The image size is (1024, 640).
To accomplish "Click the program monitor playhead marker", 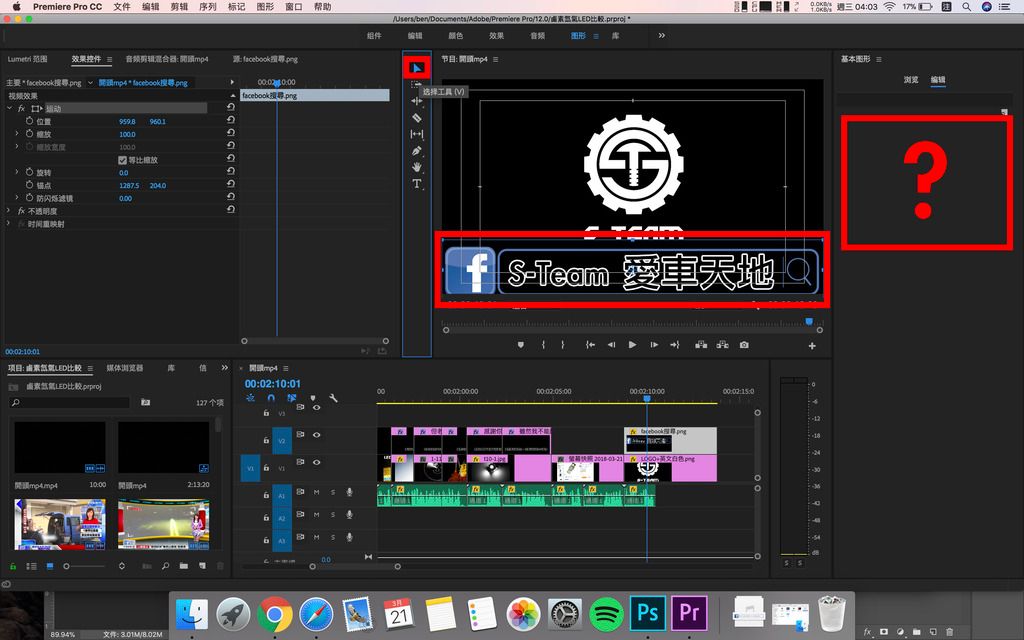I will click(x=809, y=321).
